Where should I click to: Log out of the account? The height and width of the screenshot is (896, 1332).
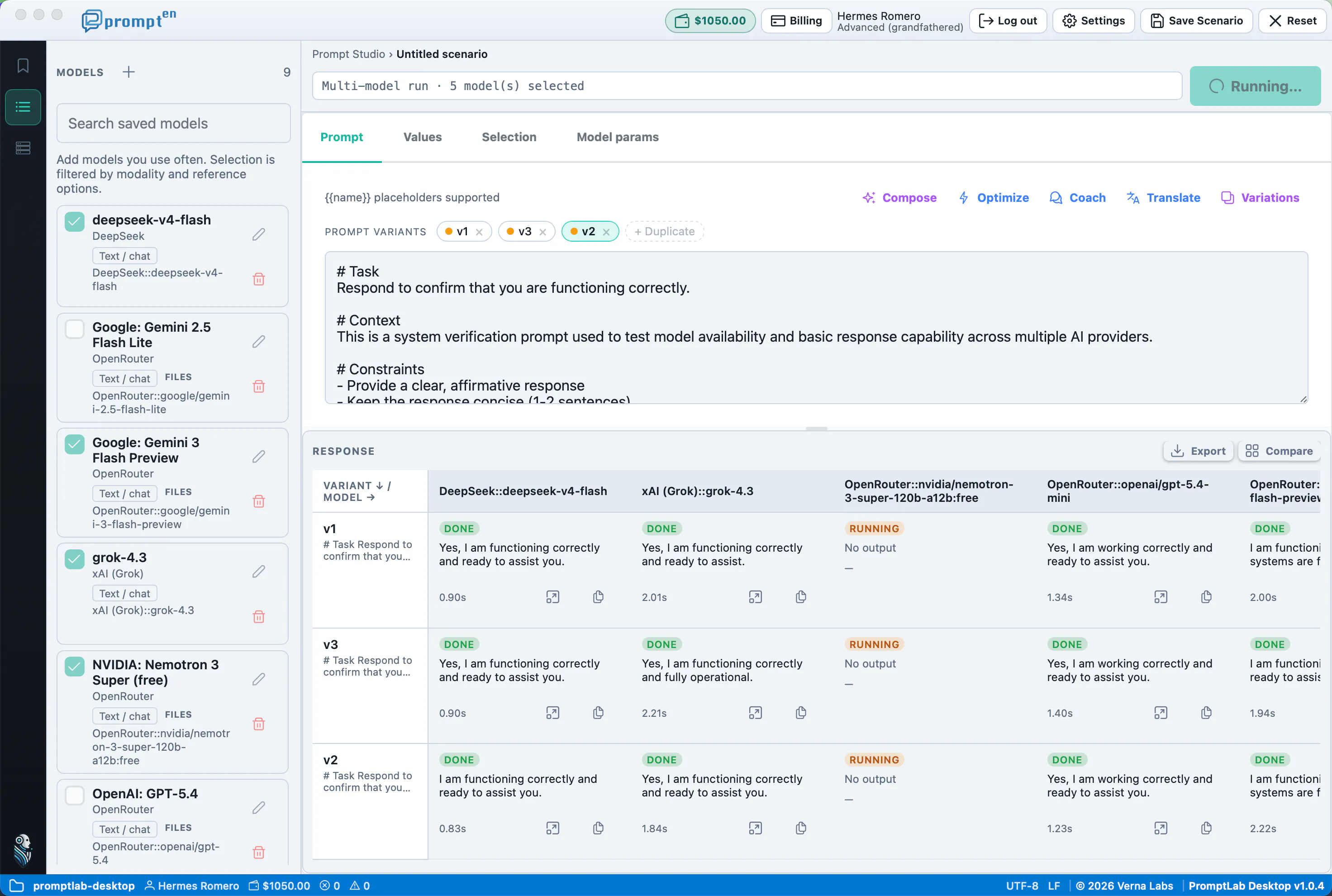(1008, 21)
